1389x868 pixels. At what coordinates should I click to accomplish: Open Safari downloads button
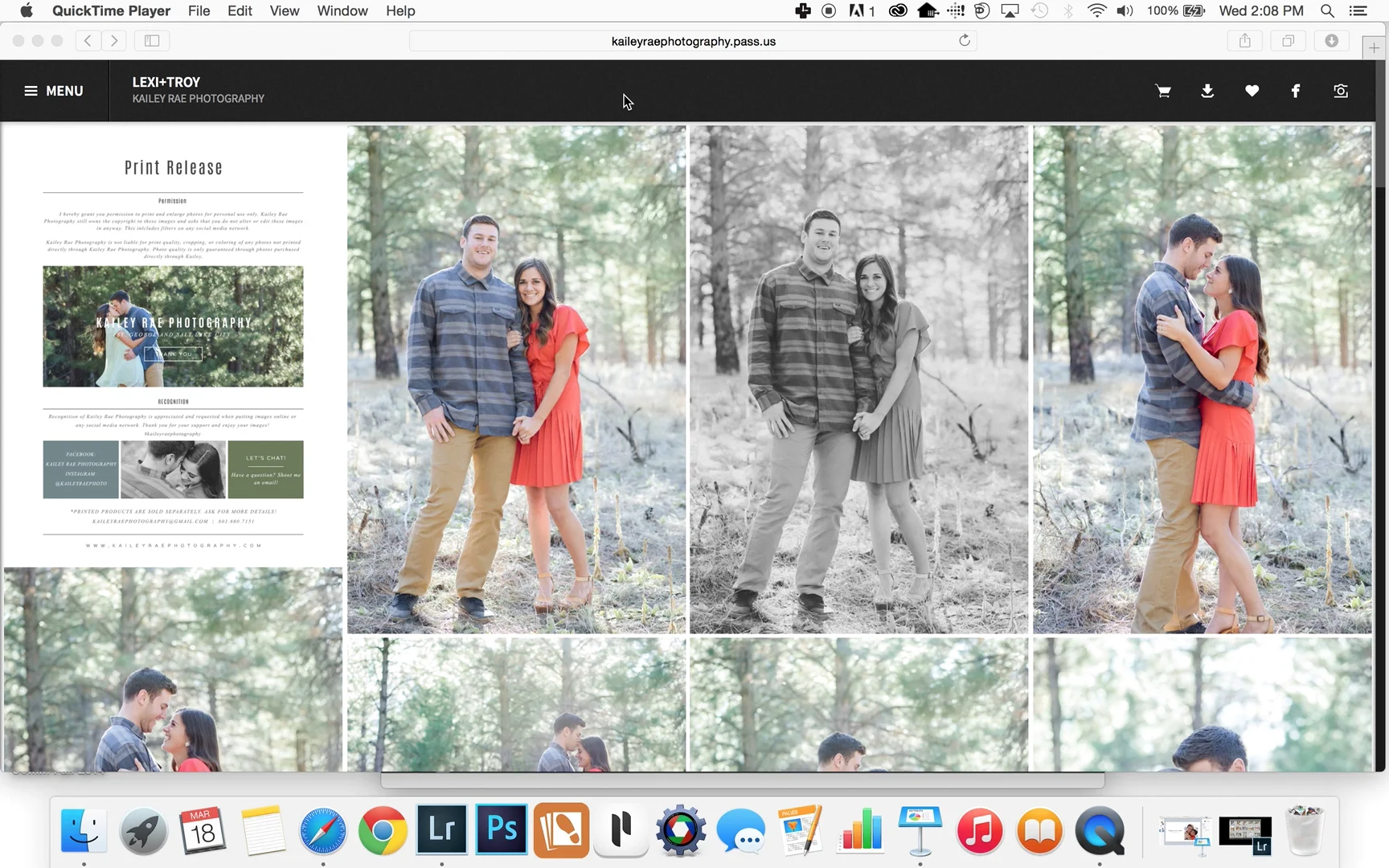[x=1332, y=40]
